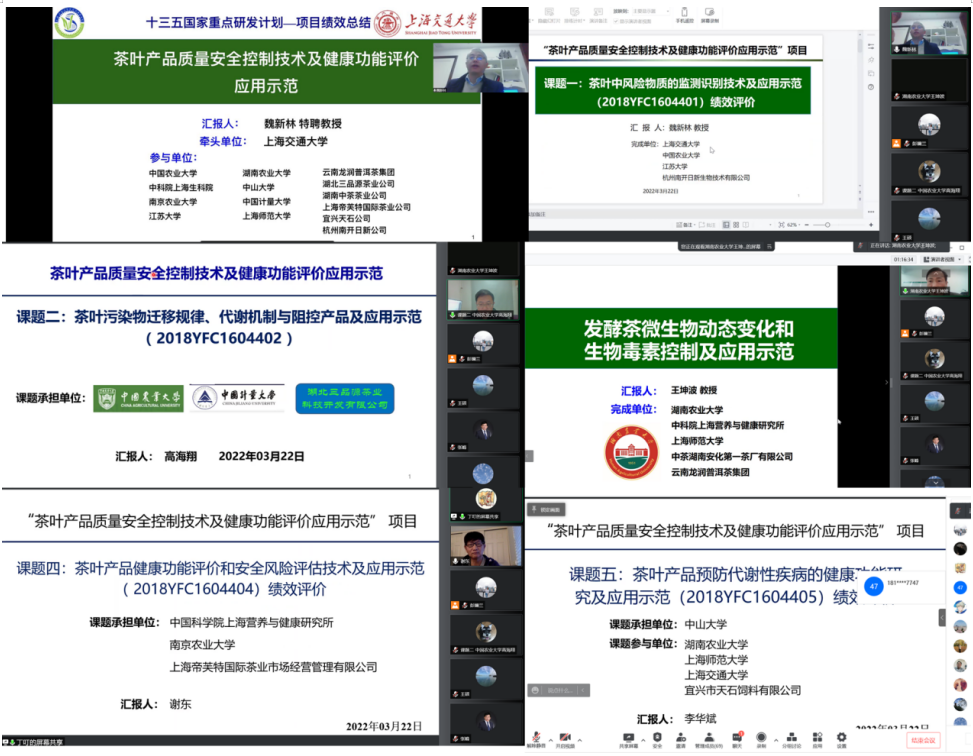973x756 pixels.
Task: Expand the share screen options arrow
Action: tap(643, 740)
